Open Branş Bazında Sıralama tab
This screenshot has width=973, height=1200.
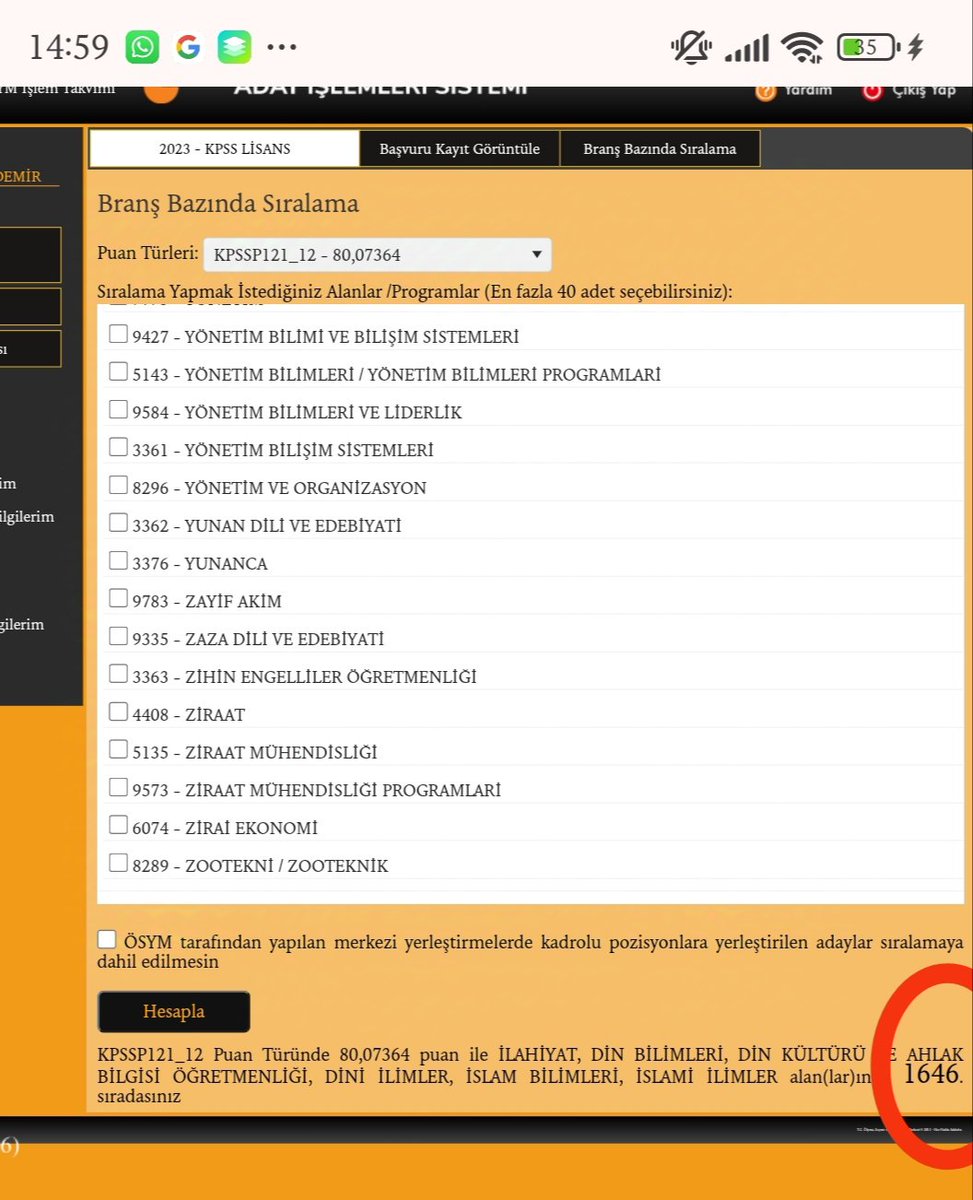click(660, 149)
